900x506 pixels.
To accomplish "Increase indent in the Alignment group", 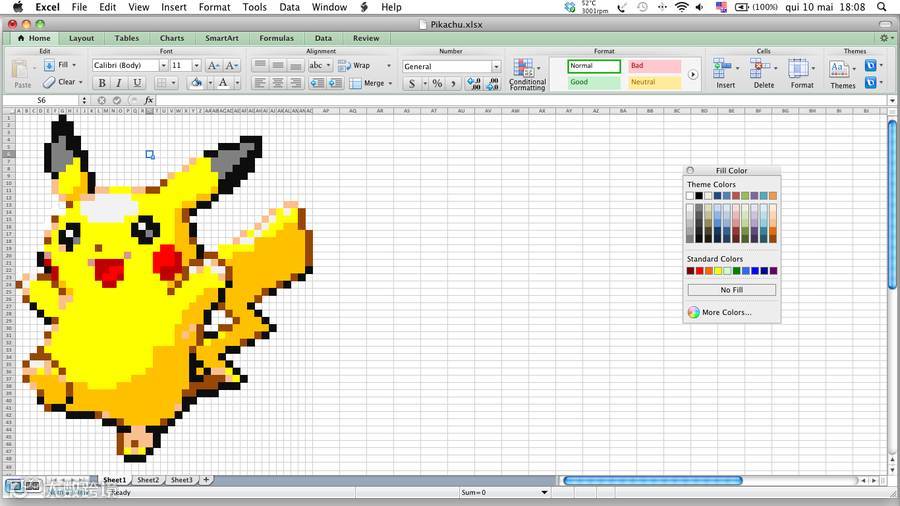I will 335,83.
